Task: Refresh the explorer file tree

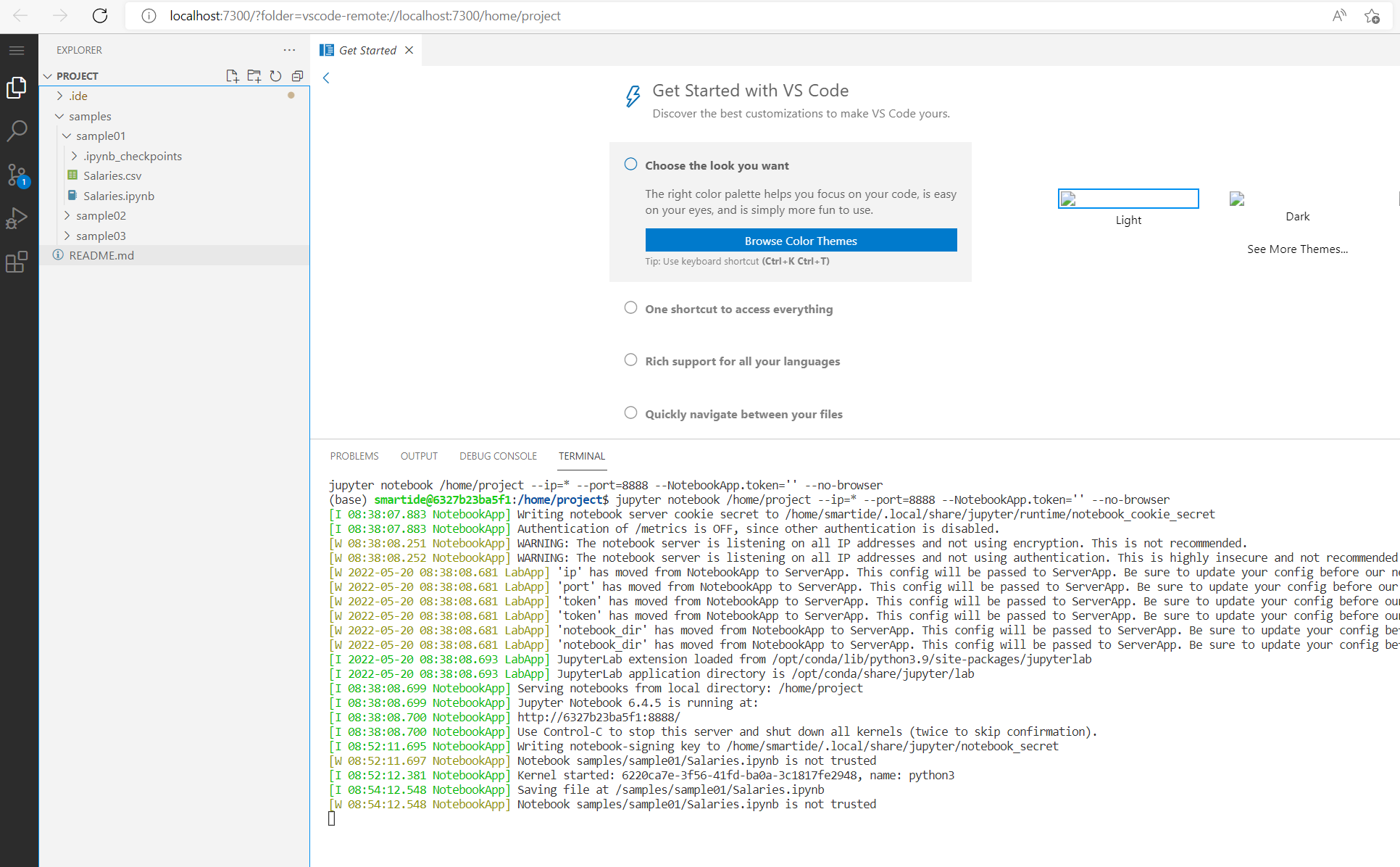Action: (275, 76)
